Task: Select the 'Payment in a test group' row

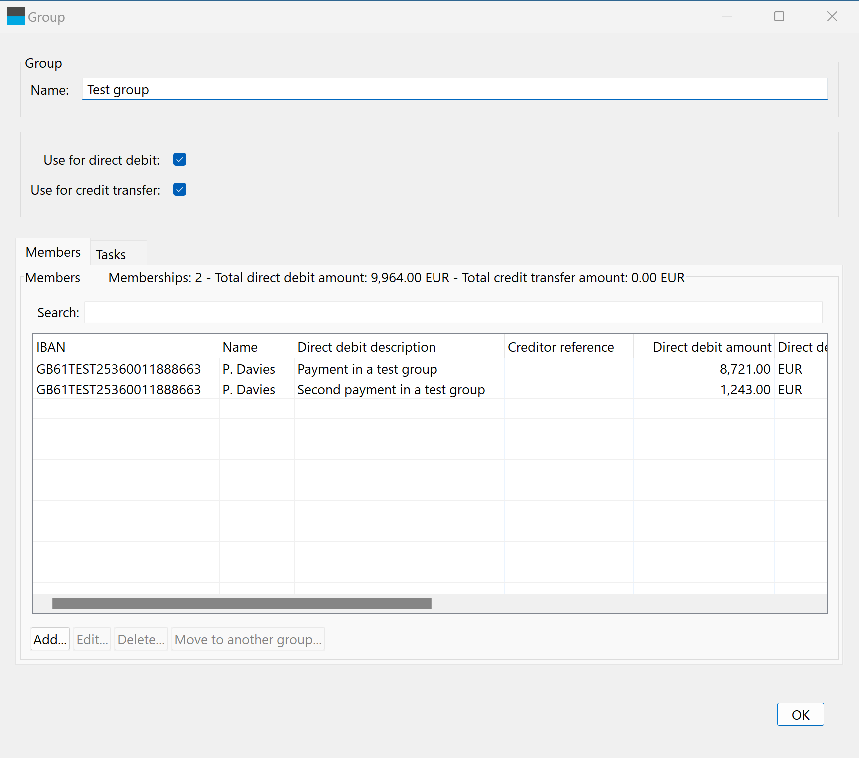Action: click(367, 369)
